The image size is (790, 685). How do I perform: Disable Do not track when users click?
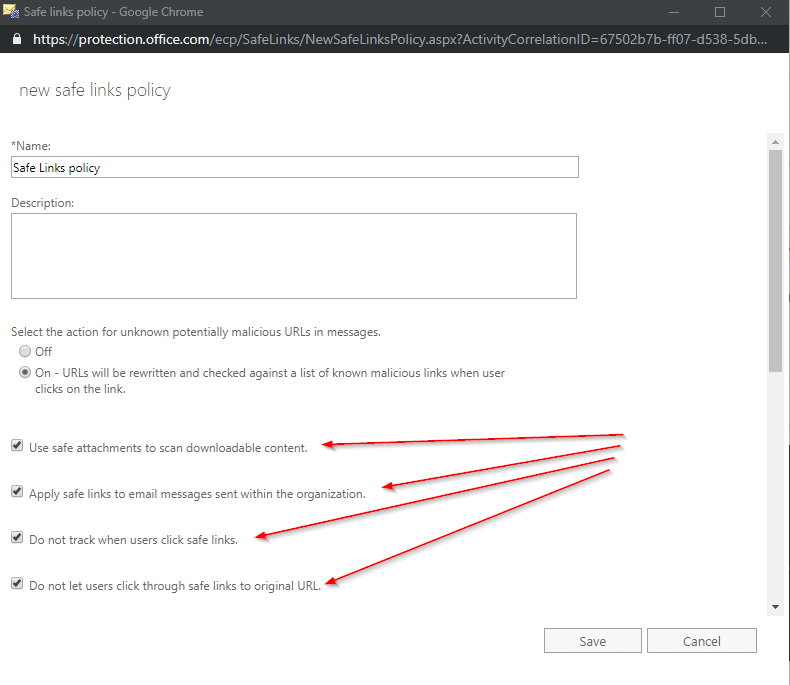pyautogui.click(x=17, y=538)
